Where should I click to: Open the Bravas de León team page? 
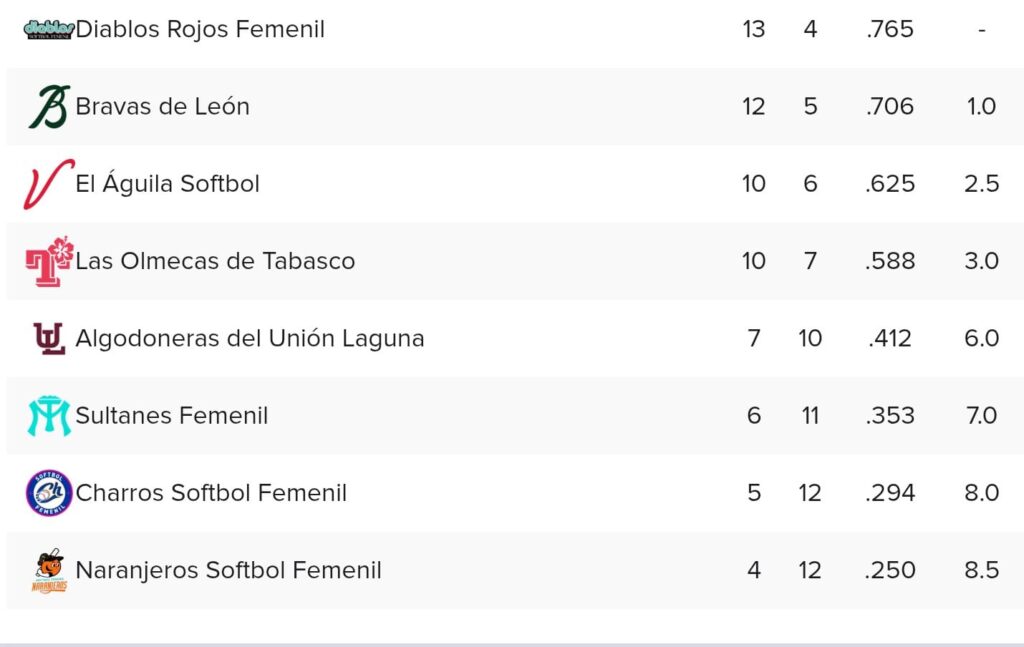(162, 107)
